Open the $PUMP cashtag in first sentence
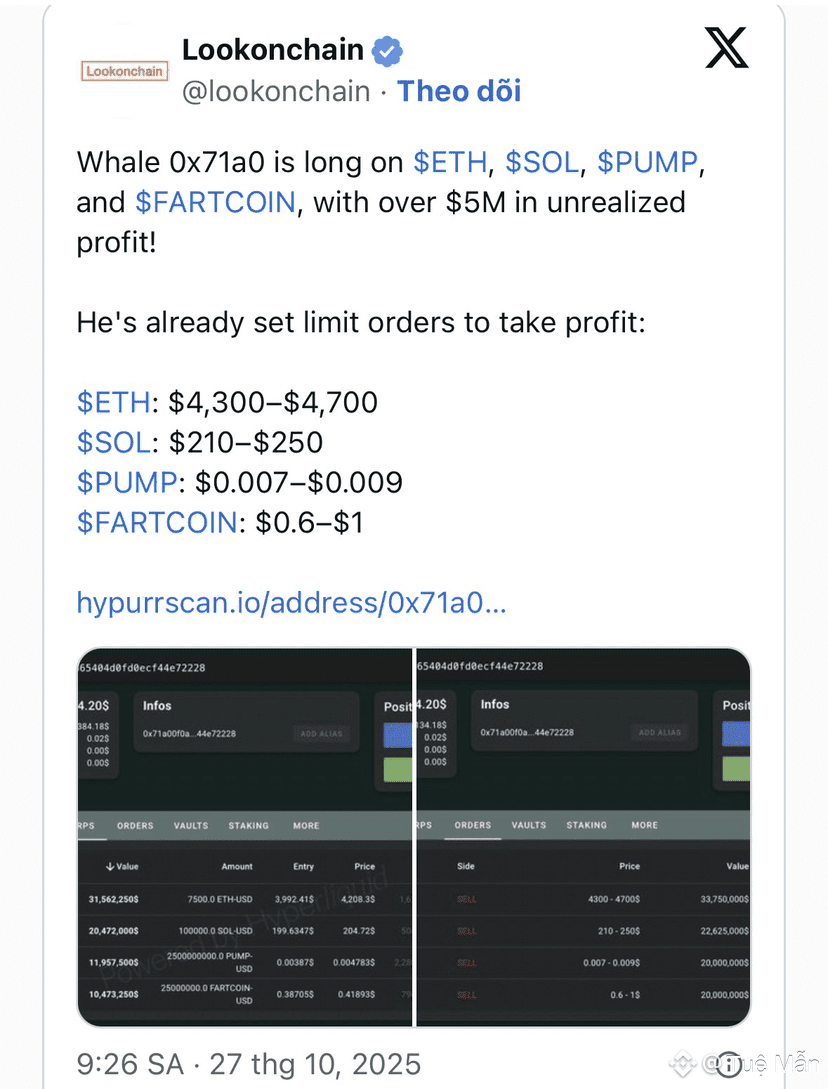The image size is (828, 1089). click(647, 163)
